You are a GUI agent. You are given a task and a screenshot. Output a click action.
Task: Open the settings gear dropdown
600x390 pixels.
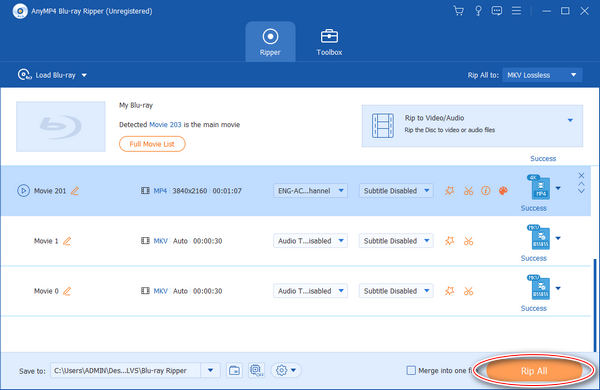tap(285, 370)
